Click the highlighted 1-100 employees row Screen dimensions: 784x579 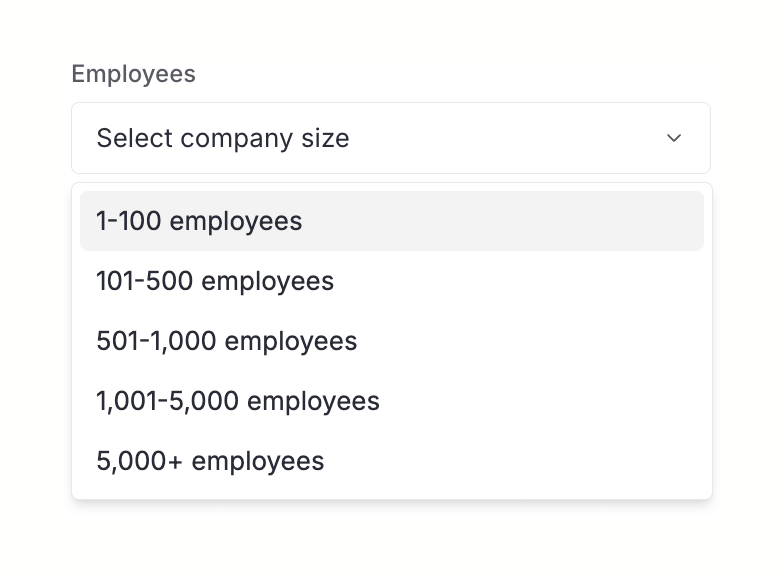tap(391, 221)
